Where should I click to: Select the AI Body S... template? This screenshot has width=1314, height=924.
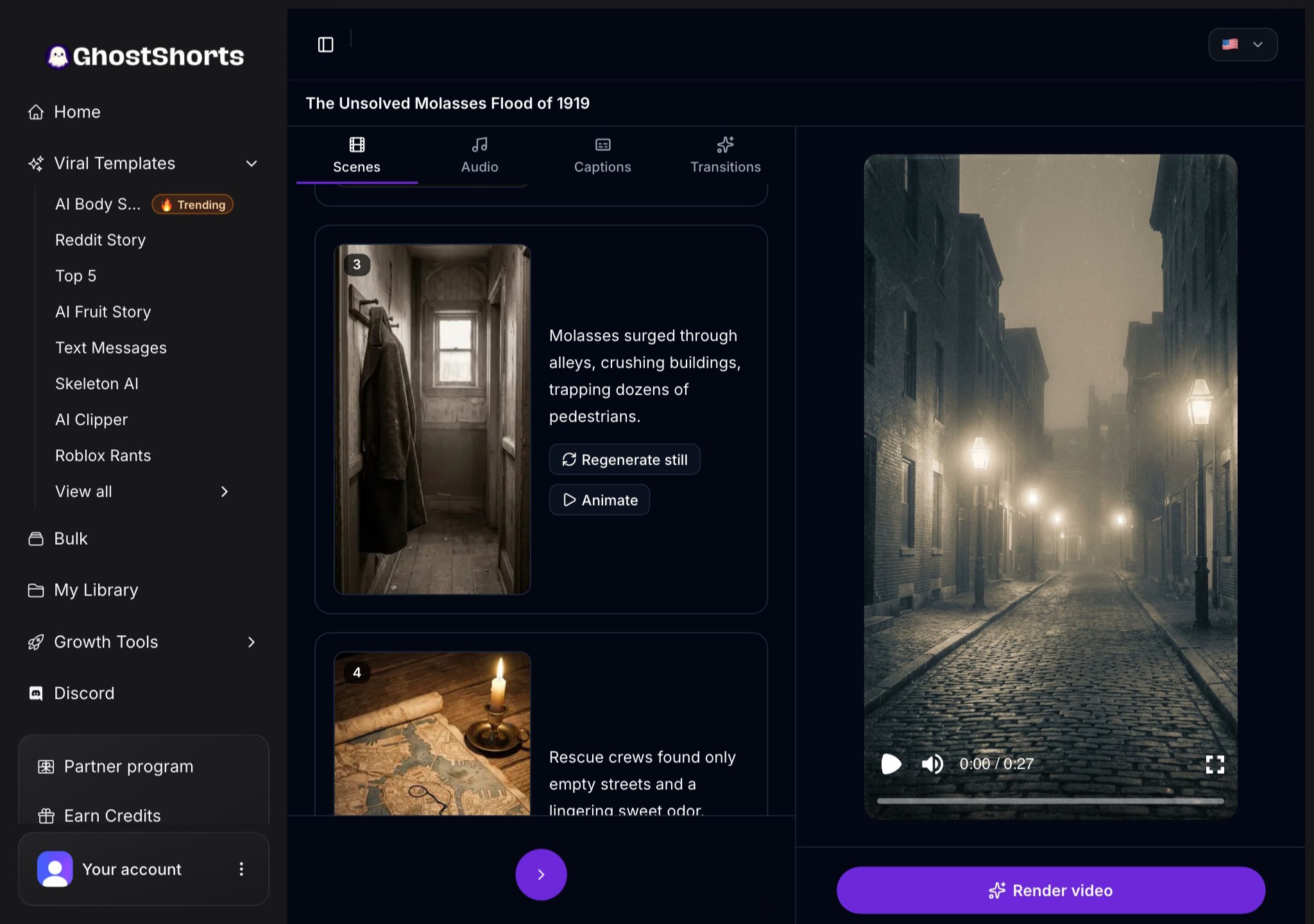click(98, 204)
